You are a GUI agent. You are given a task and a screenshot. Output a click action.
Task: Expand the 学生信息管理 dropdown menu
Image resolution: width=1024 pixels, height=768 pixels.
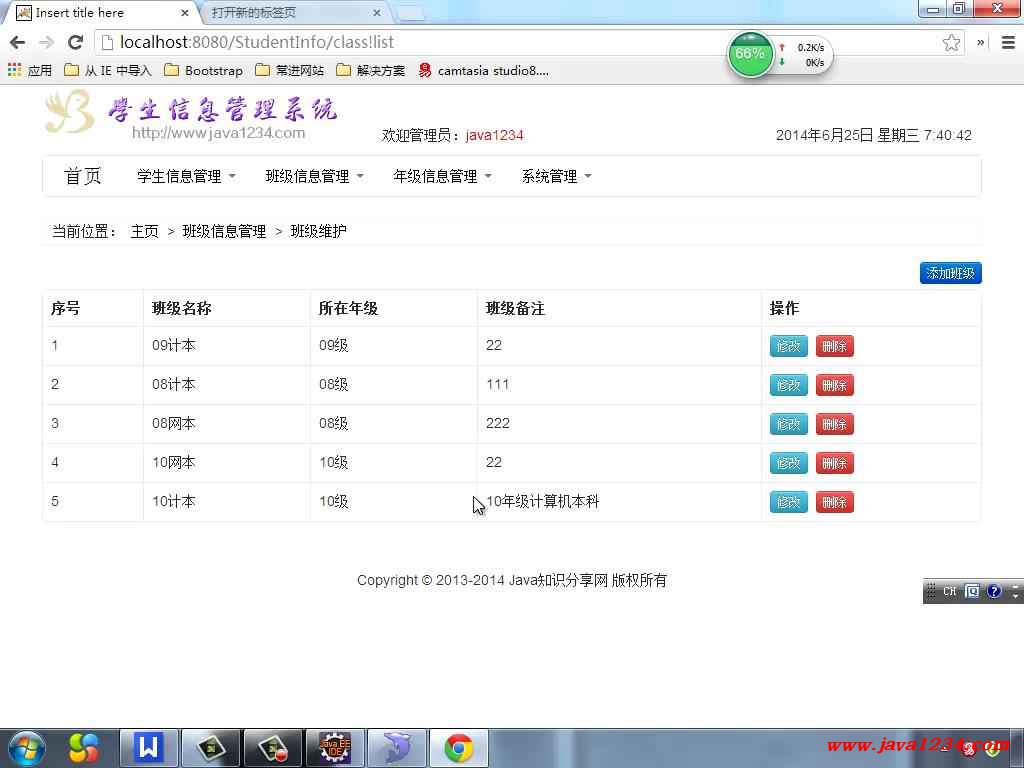coord(186,176)
